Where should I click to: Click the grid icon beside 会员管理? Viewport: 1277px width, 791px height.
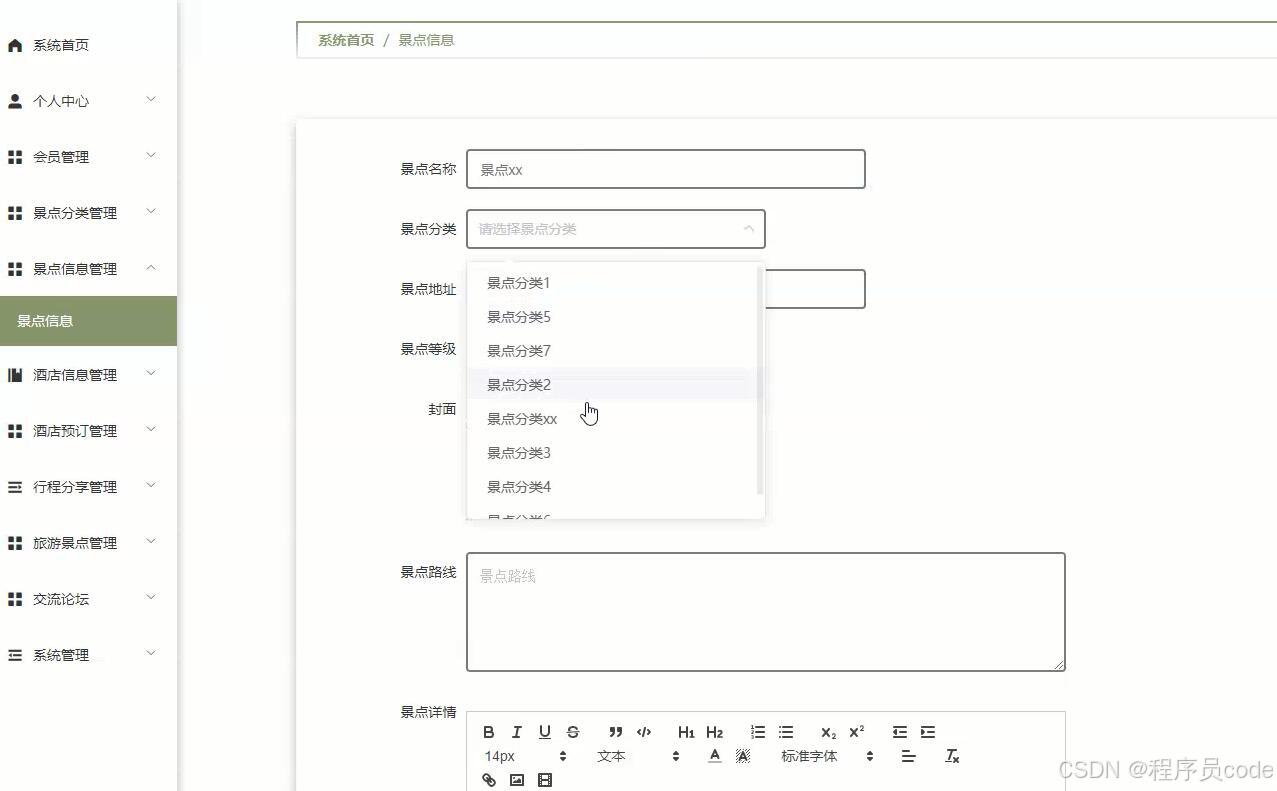[15, 157]
